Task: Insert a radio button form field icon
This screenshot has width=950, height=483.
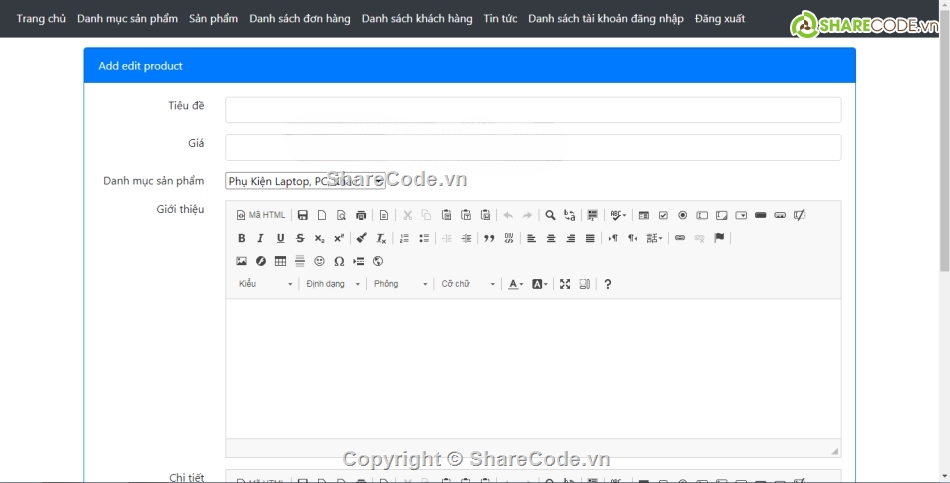Action: (x=683, y=215)
